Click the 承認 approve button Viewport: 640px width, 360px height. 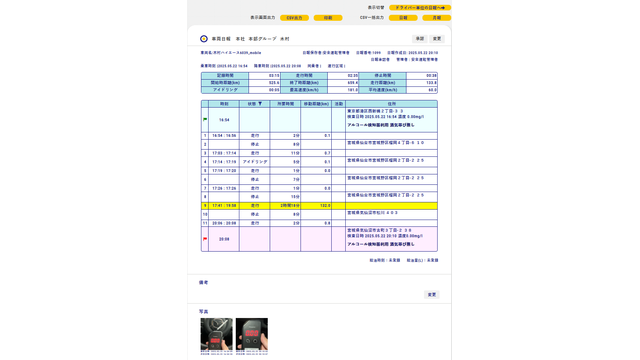coord(420,39)
